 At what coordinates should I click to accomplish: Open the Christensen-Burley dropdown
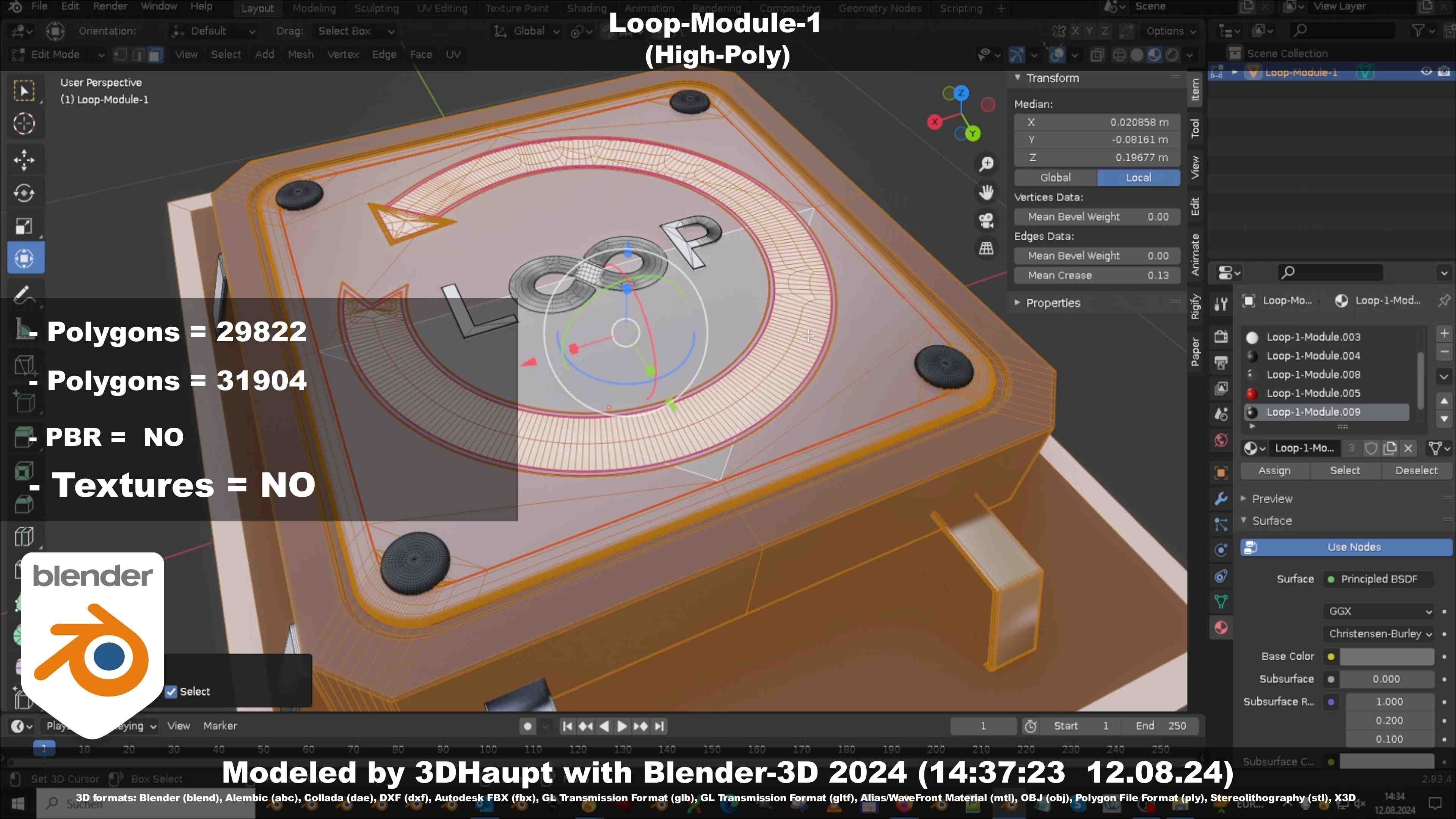[x=1378, y=634]
